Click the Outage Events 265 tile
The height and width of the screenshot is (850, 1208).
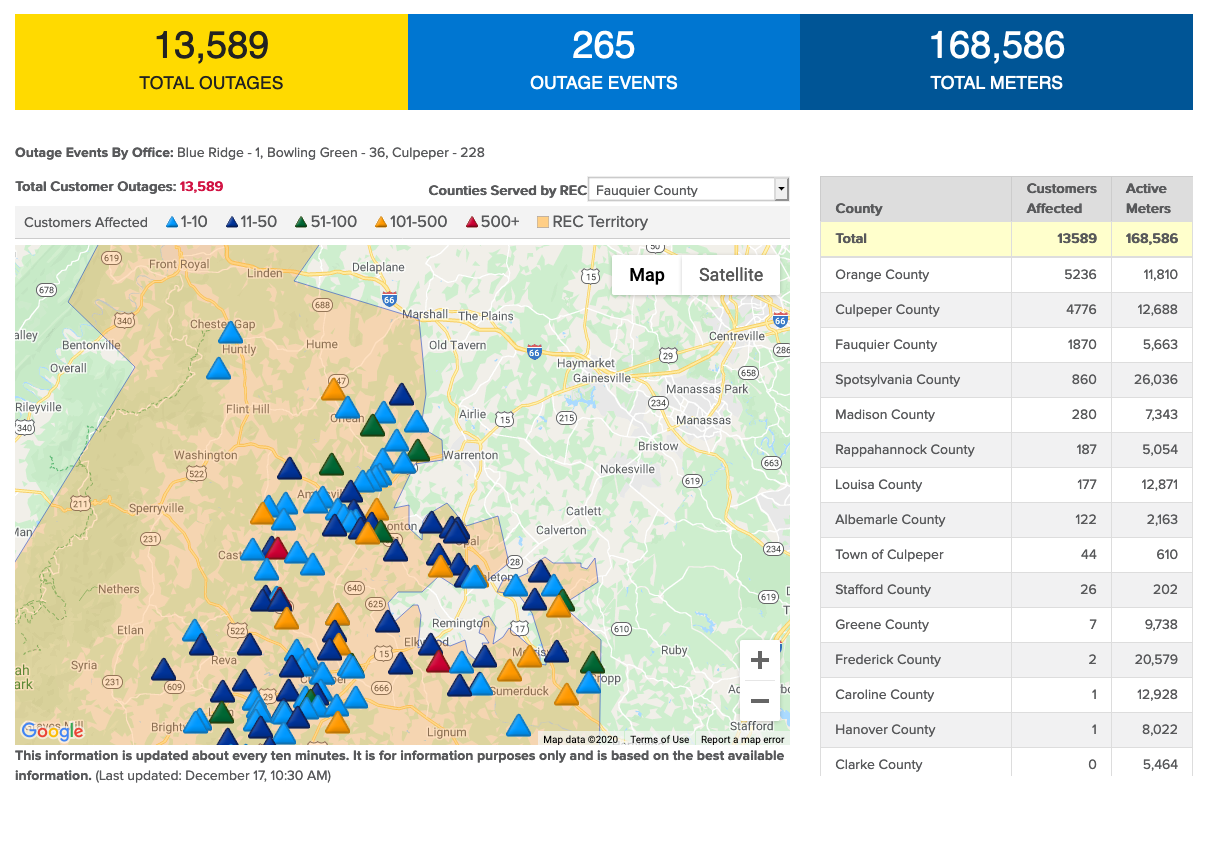click(604, 62)
